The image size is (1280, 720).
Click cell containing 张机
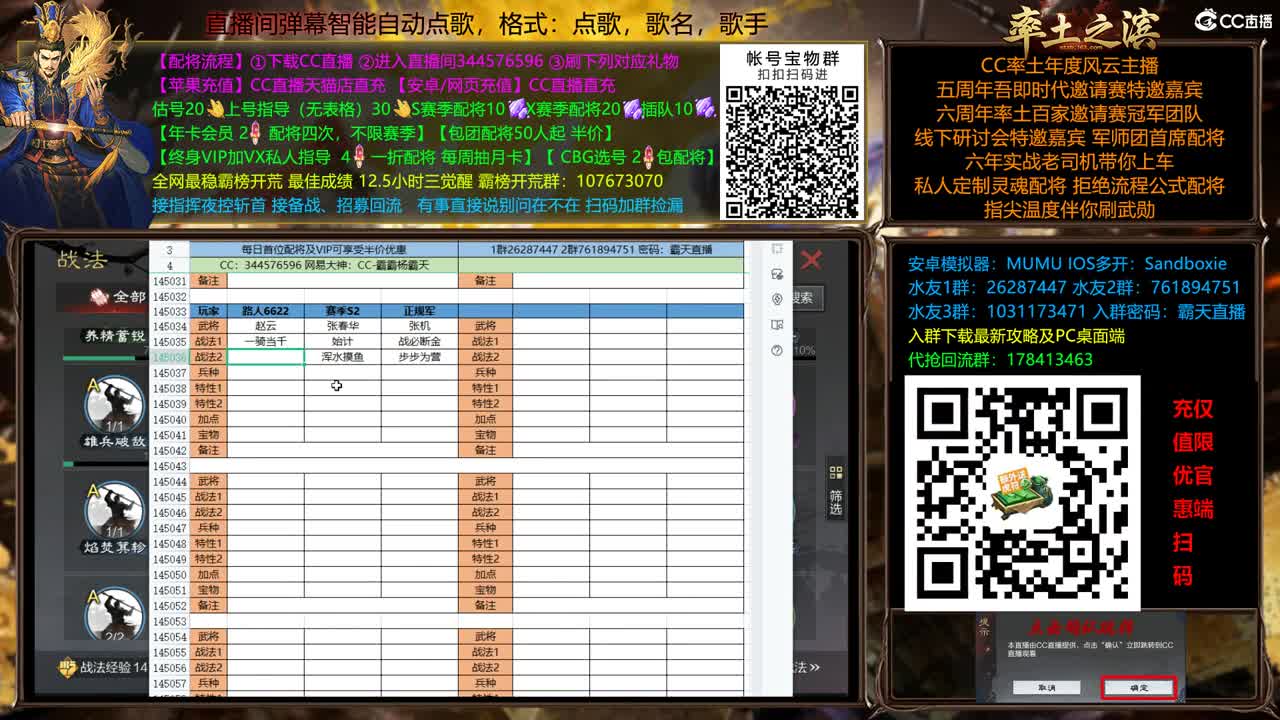tap(419, 326)
